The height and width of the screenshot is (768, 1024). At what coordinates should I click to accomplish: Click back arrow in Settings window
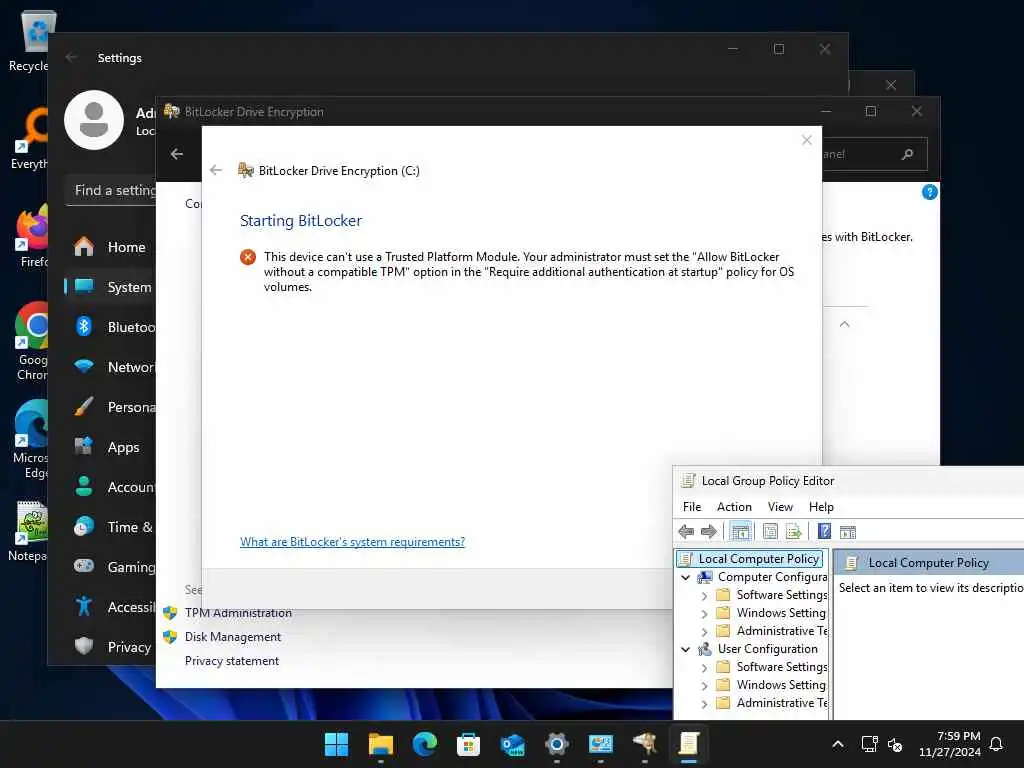pos(72,57)
